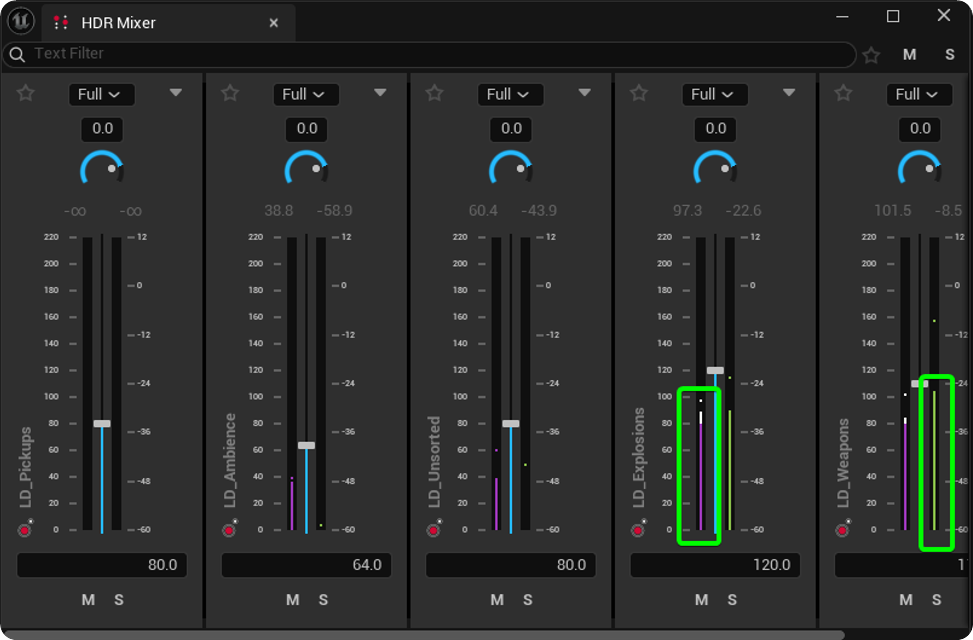
Task: Favorite the LD_Explosions channel star
Action: tap(639, 93)
